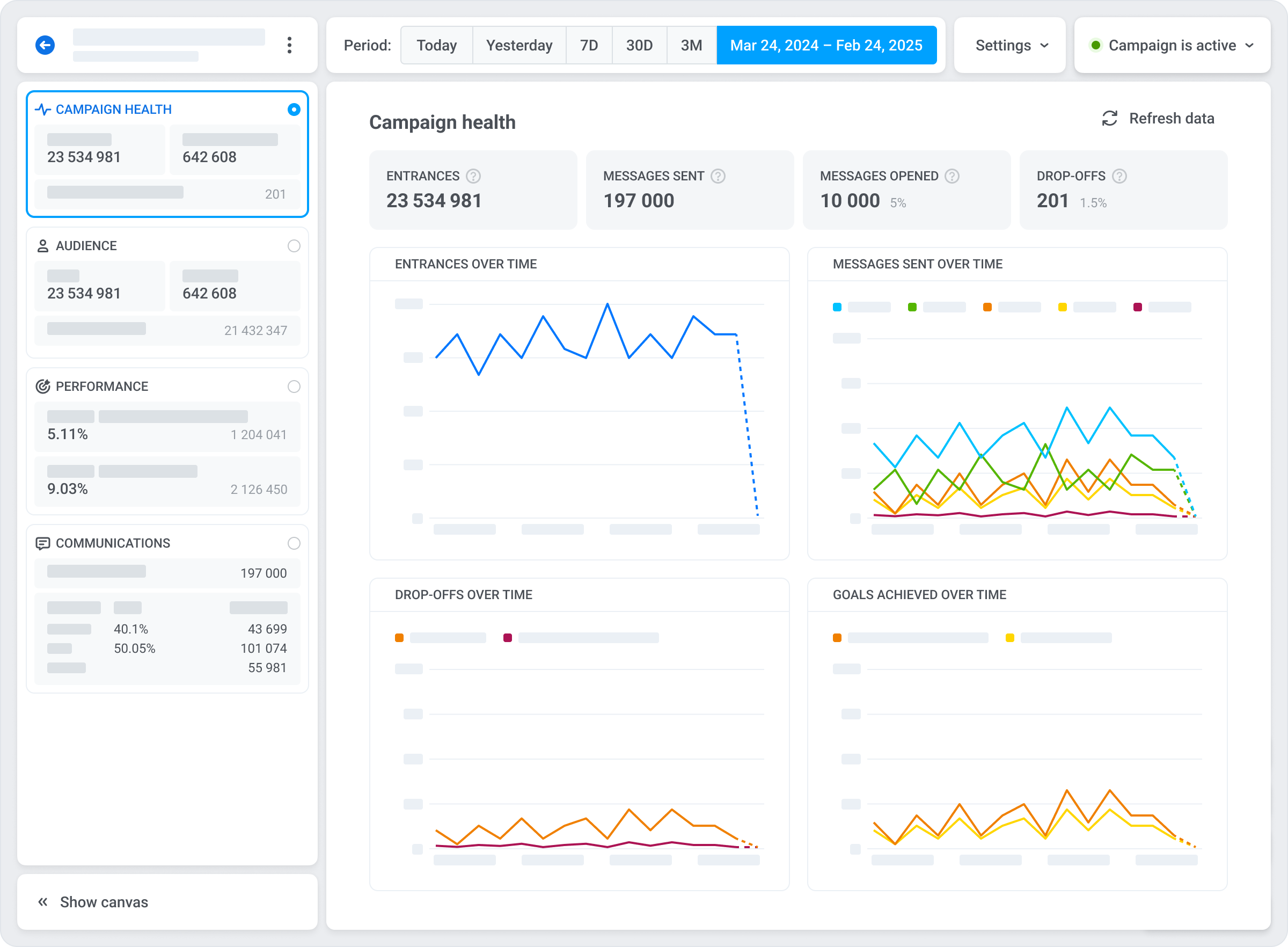Click the Drop-offs help question mark icon
The image size is (1288, 947).
tap(1119, 176)
